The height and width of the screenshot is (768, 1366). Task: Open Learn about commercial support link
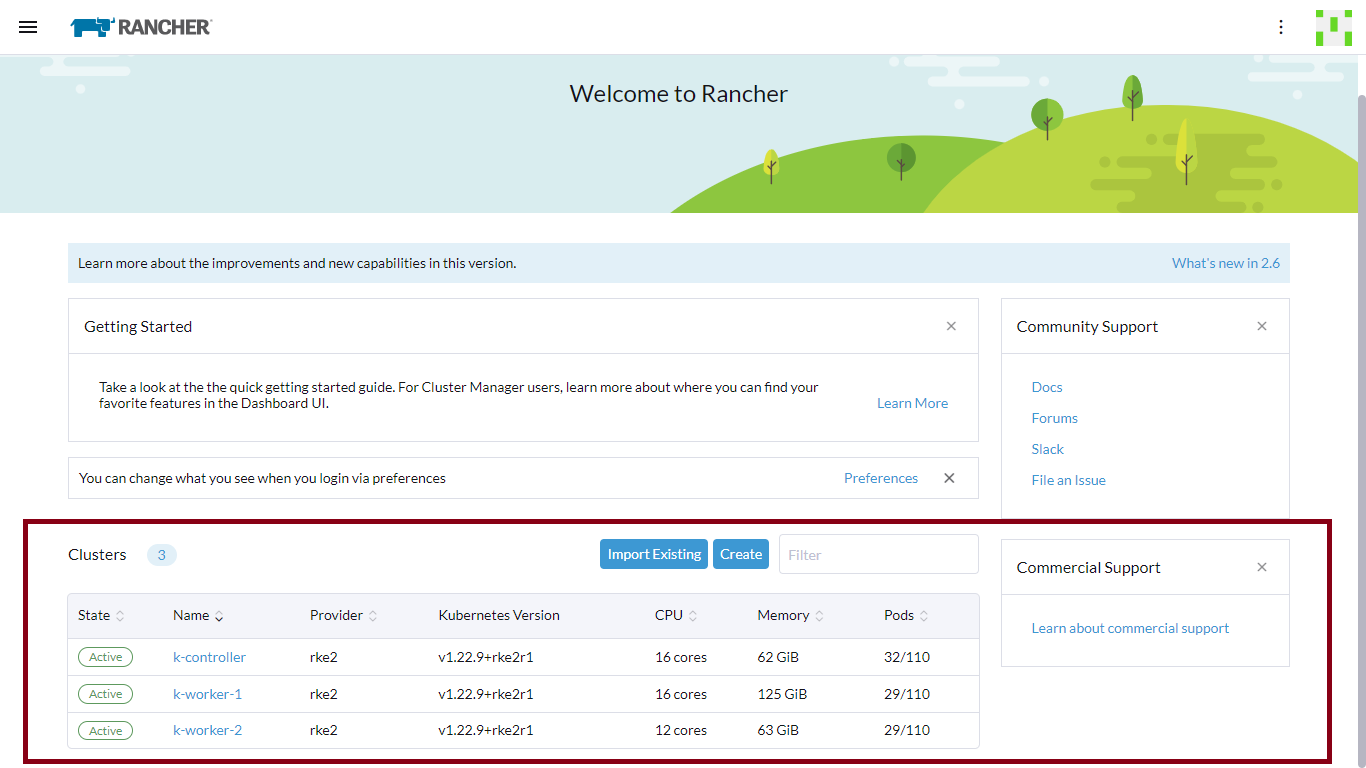click(1131, 628)
